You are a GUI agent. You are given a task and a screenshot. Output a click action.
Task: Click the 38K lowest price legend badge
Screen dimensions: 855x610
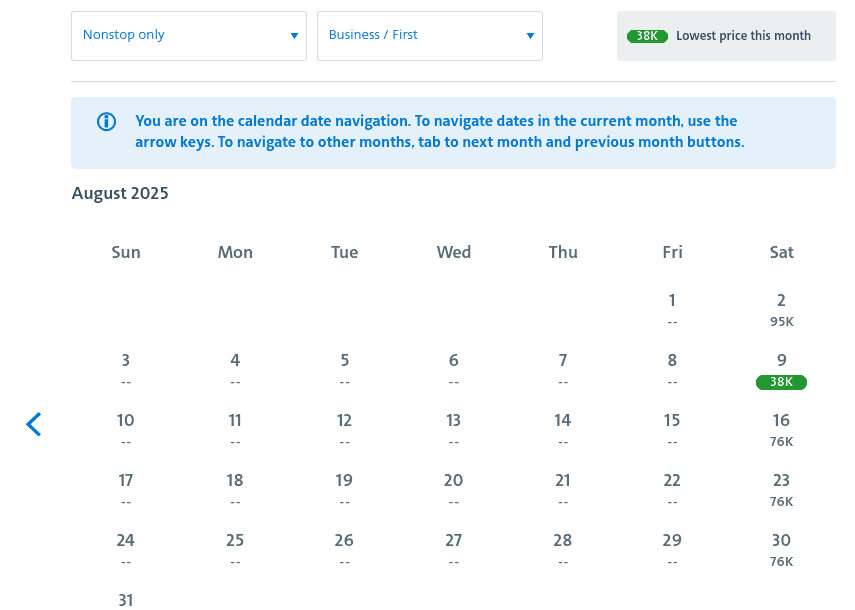tap(647, 36)
